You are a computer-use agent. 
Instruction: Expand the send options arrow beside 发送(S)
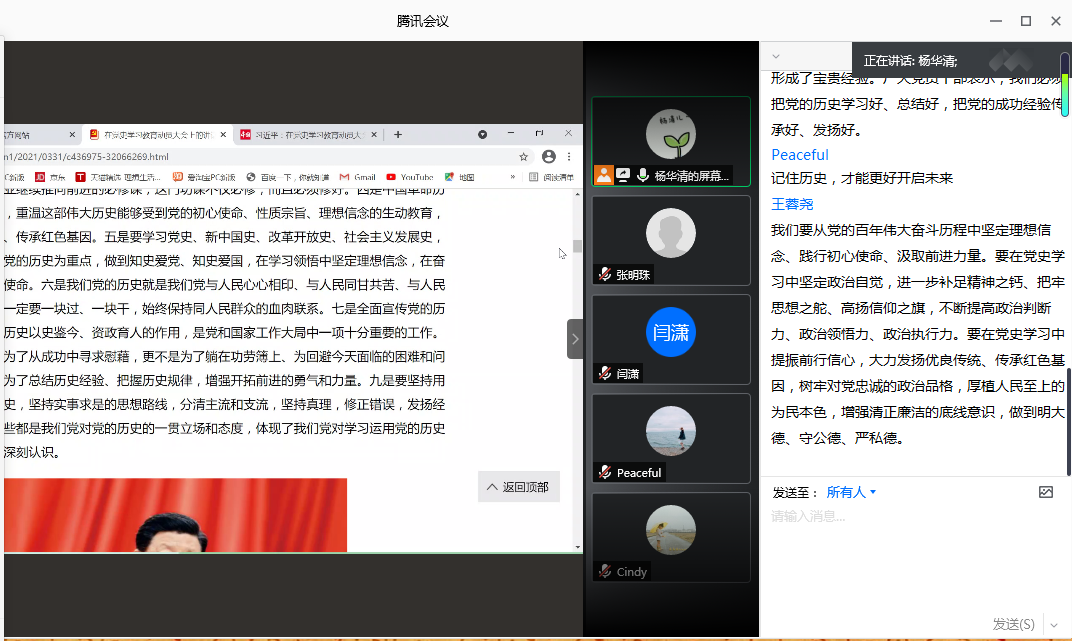[1053, 625]
